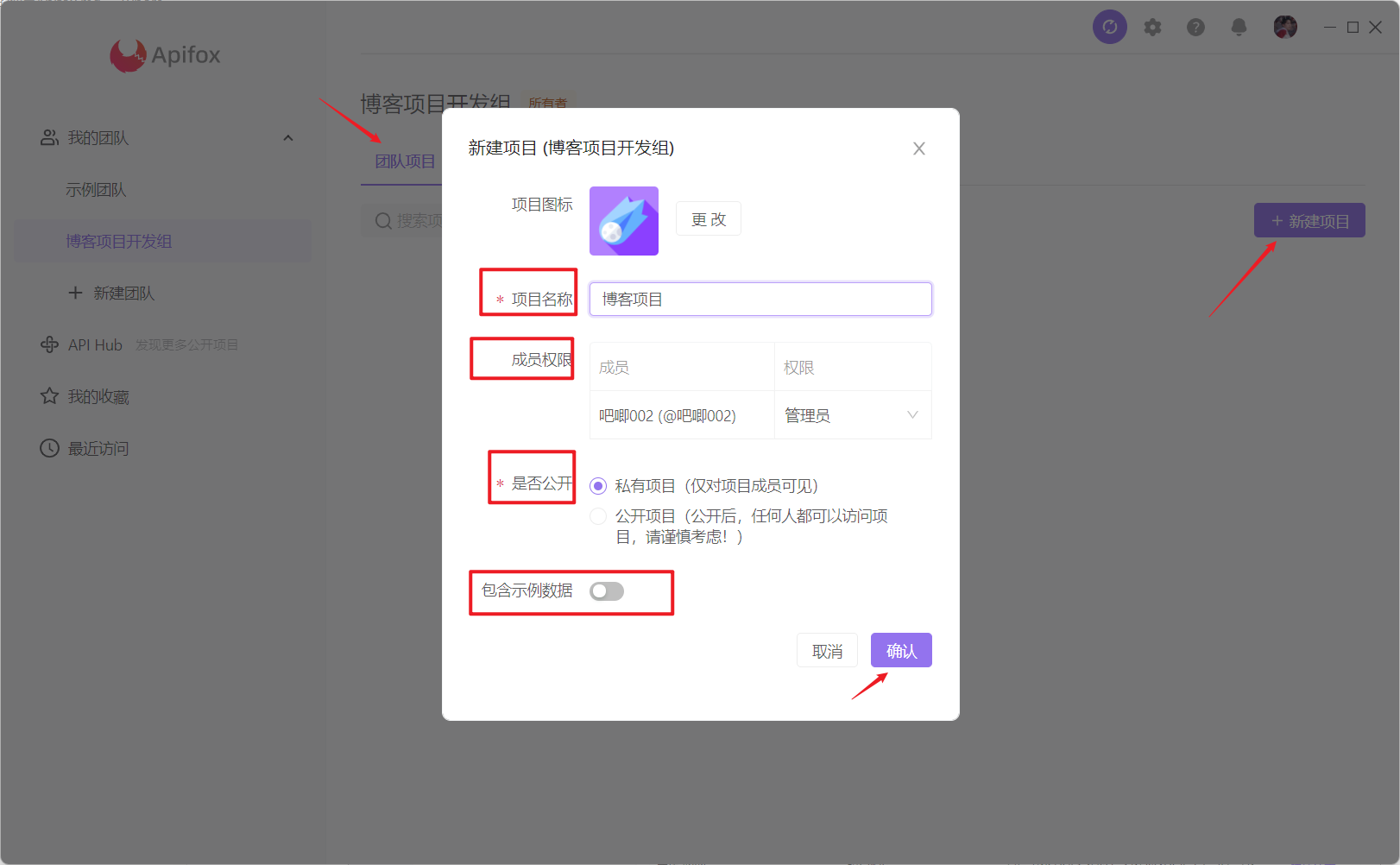
Task: Click 新建团队 in the sidebar
Action: tap(124, 294)
